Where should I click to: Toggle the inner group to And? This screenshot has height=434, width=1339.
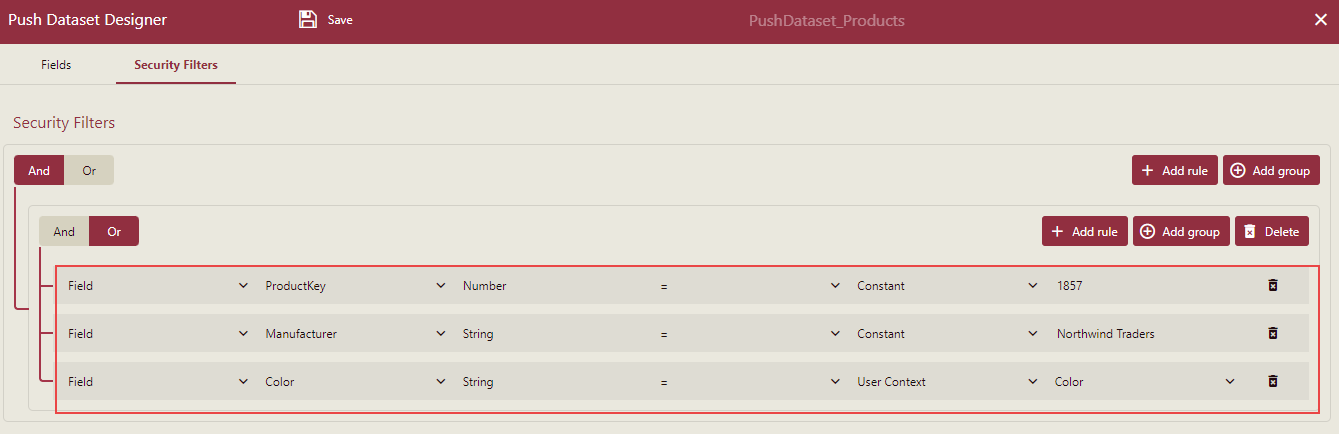pos(64,232)
